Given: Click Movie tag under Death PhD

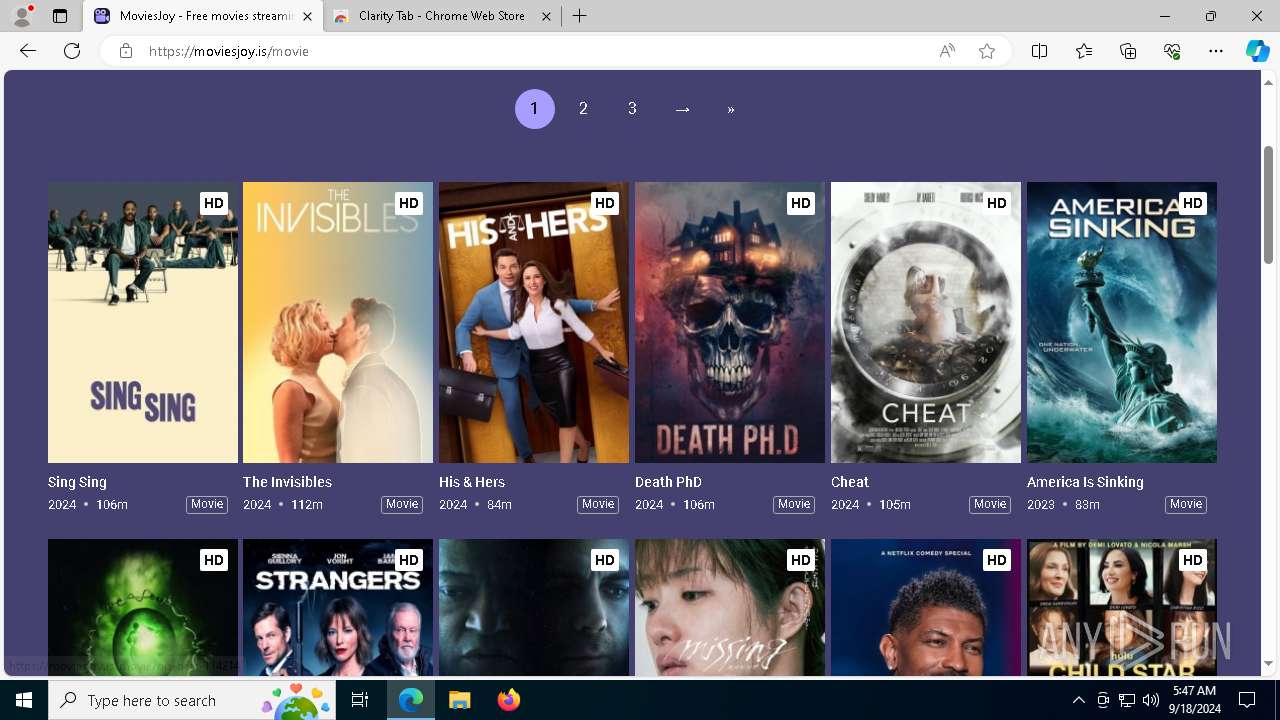Looking at the screenshot, I should click(x=794, y=504).
